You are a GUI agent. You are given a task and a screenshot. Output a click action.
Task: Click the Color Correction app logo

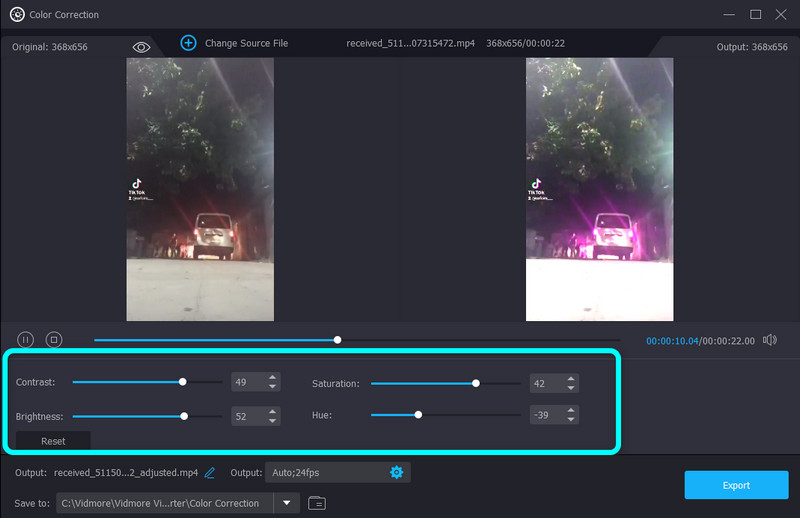pyautogui.click(x=17, y=15)
